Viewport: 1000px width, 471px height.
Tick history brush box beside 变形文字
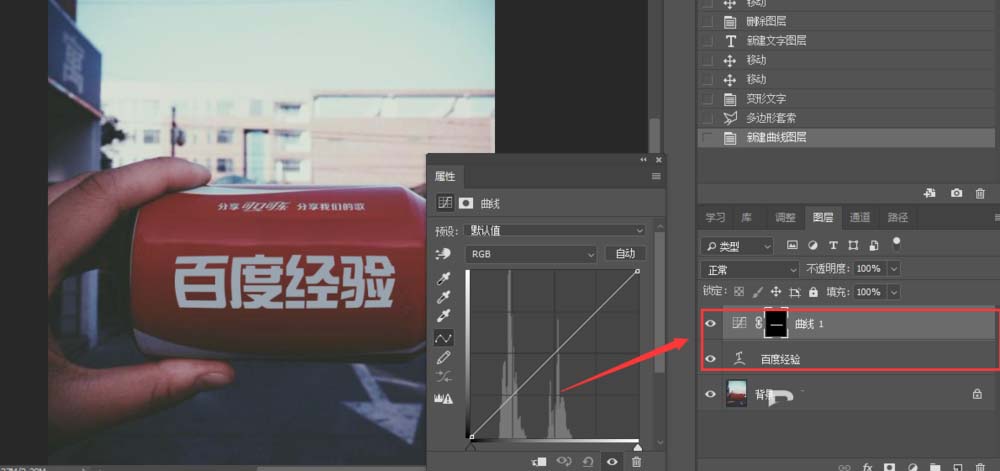(x=707, y=99)
